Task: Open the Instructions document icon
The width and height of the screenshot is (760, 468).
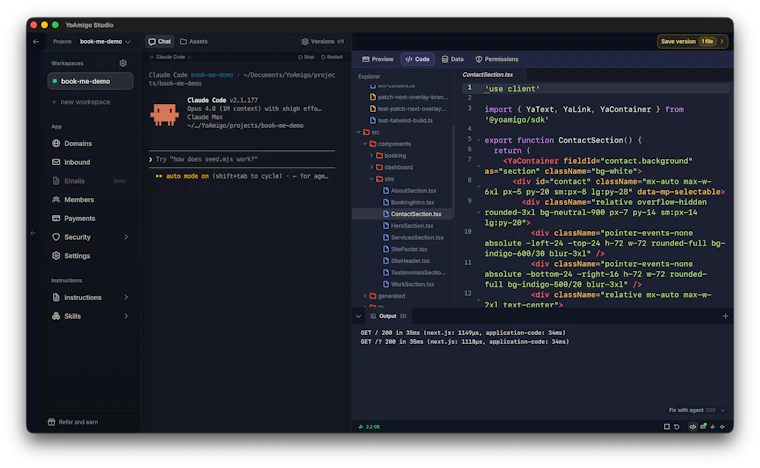Action: click(x=56, y=297)
